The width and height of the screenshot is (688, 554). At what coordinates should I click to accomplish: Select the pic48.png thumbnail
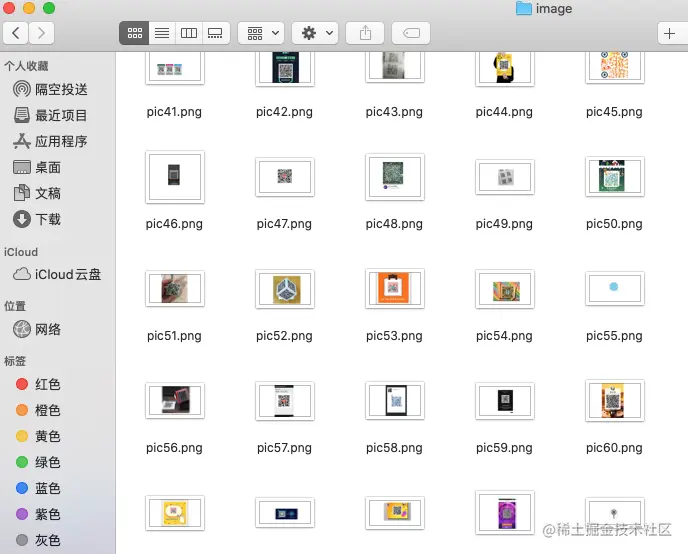[394, 177]
